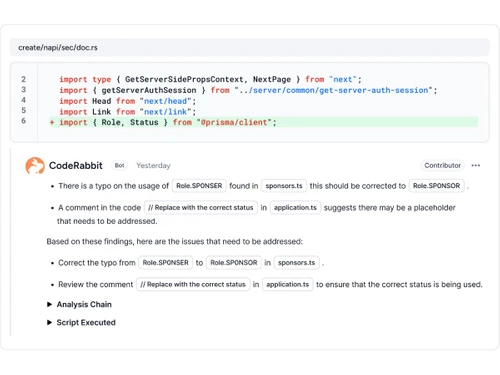Expand the Script Executed section
500x375 pixels.
[81, 322]
